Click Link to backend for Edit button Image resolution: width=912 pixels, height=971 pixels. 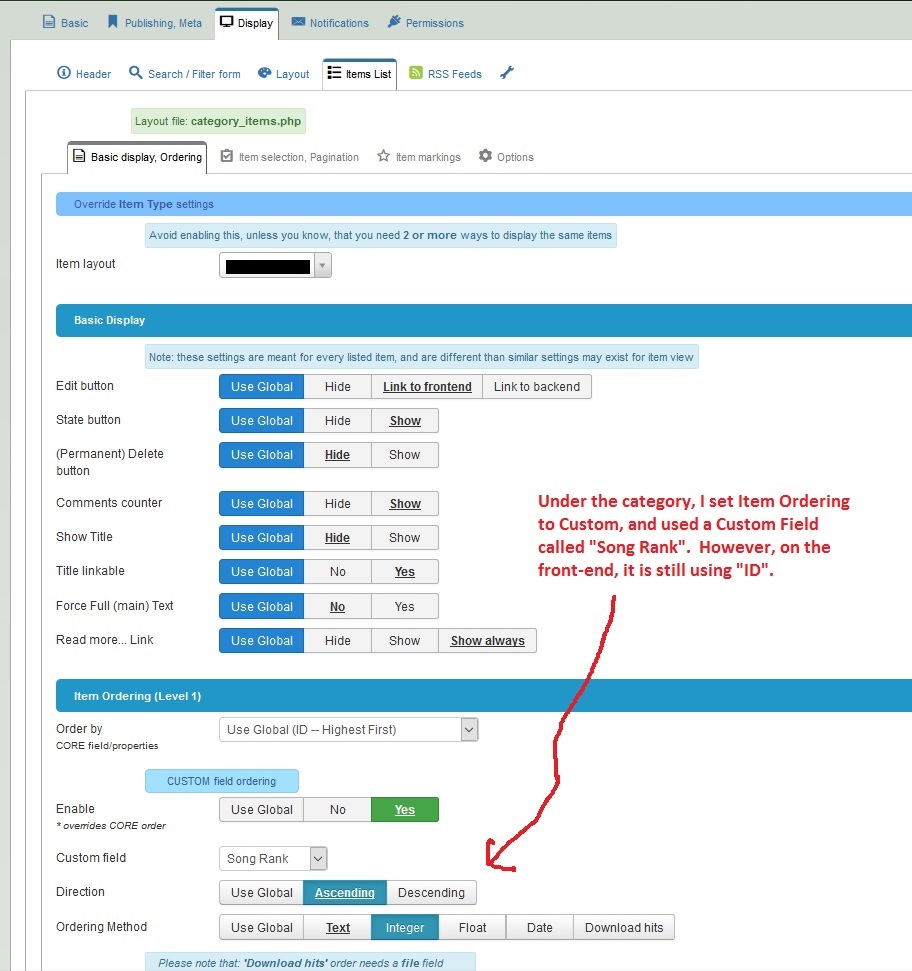click(536, 387)
